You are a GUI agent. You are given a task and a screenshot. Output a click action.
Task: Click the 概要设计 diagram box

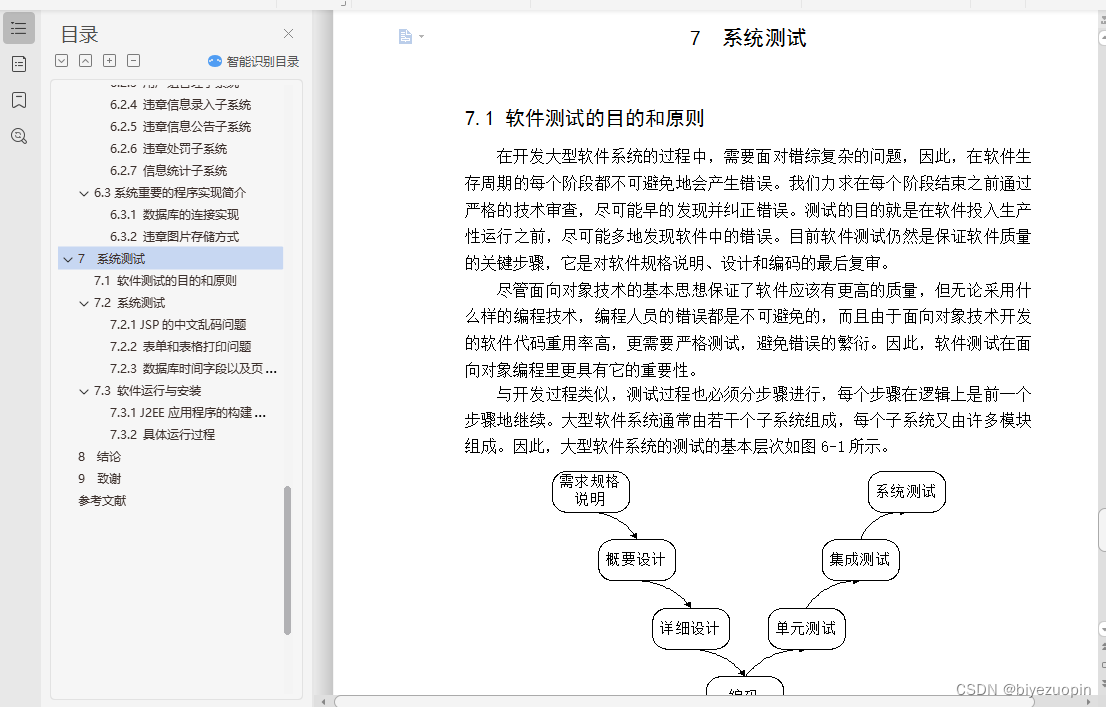636,560
